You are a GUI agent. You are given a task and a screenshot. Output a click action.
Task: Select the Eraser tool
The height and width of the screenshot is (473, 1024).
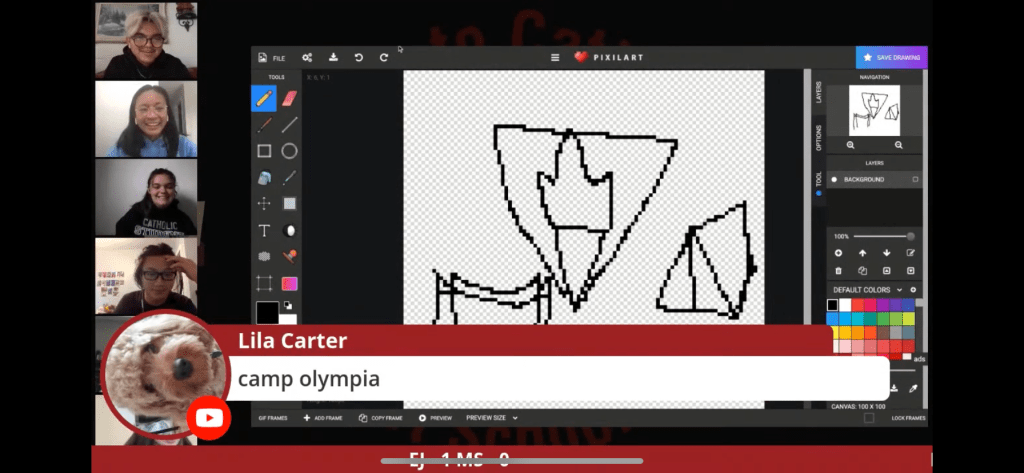290,98
